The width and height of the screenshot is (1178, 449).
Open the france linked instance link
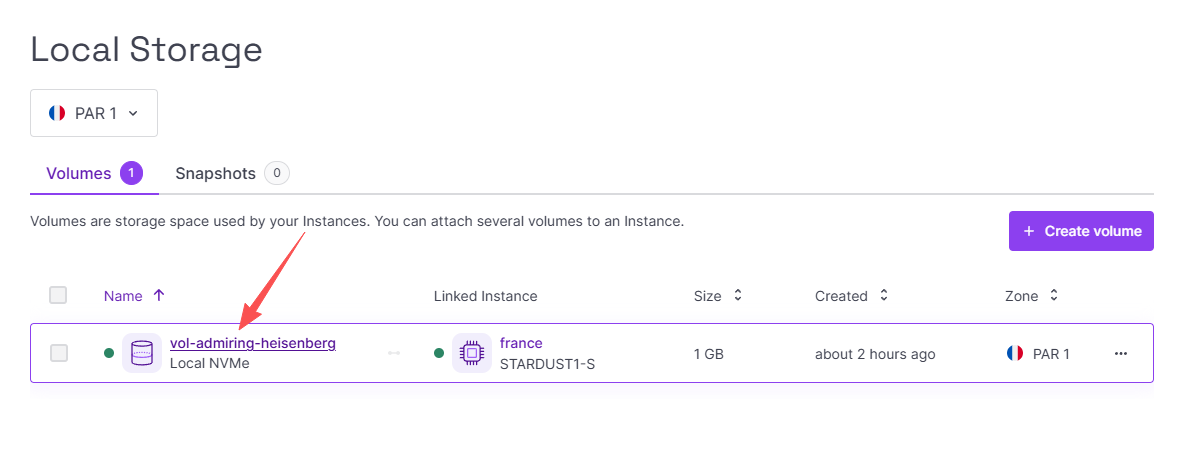(x=521, y=343)
